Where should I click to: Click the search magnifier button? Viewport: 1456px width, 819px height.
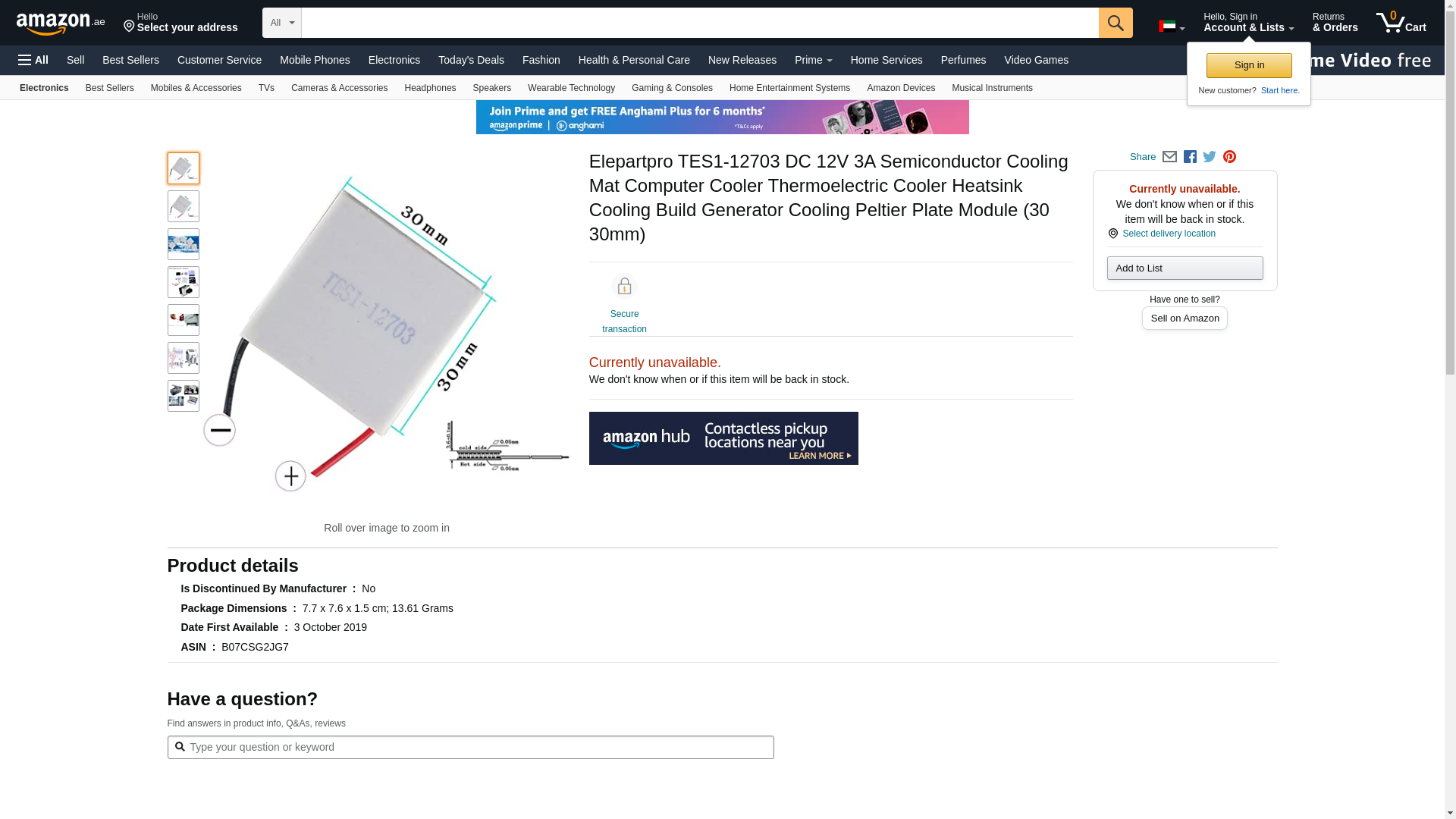pyautogui.click(x=1115, y=23)
